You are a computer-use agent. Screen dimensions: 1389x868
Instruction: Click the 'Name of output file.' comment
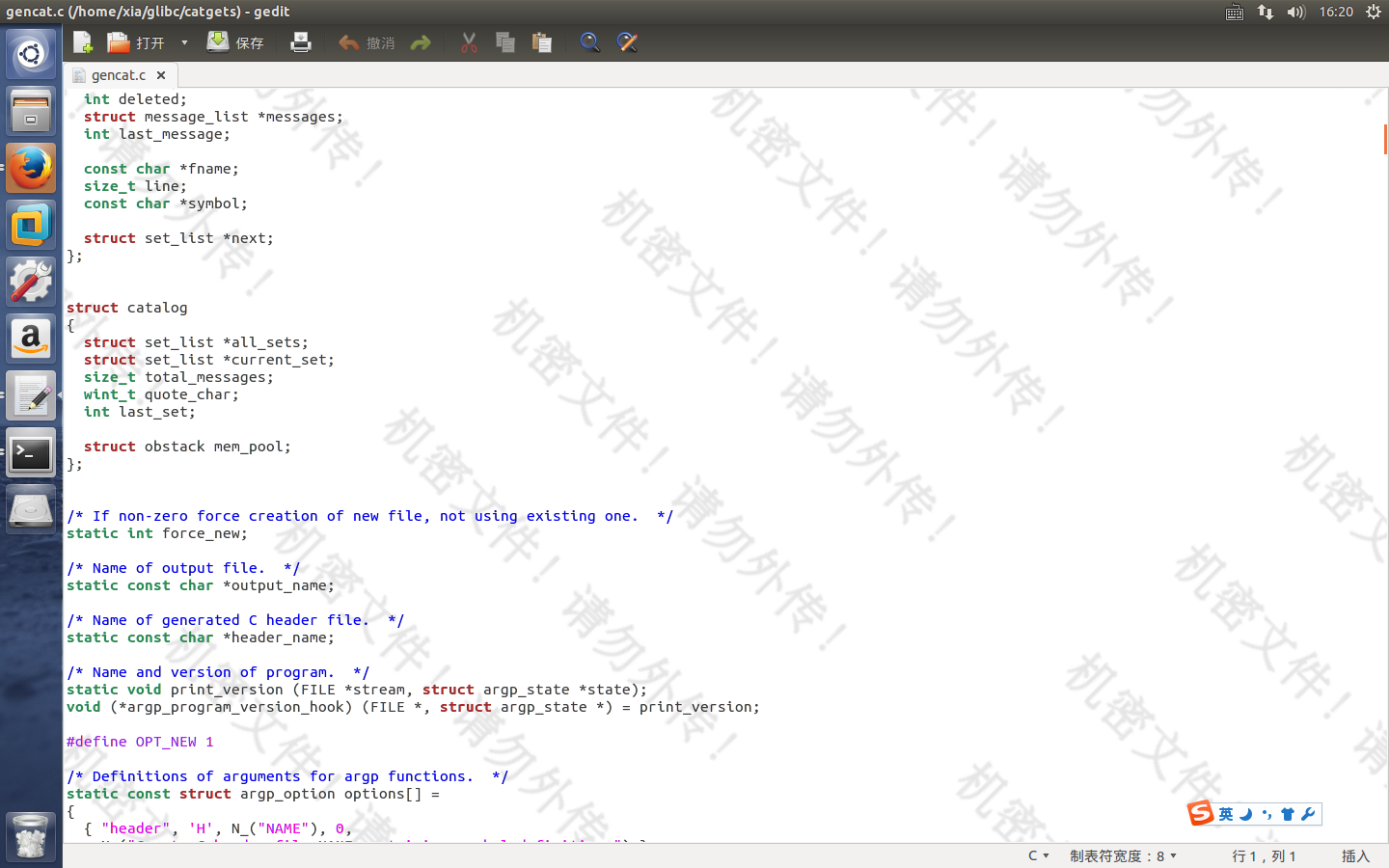tap(183, 568)
